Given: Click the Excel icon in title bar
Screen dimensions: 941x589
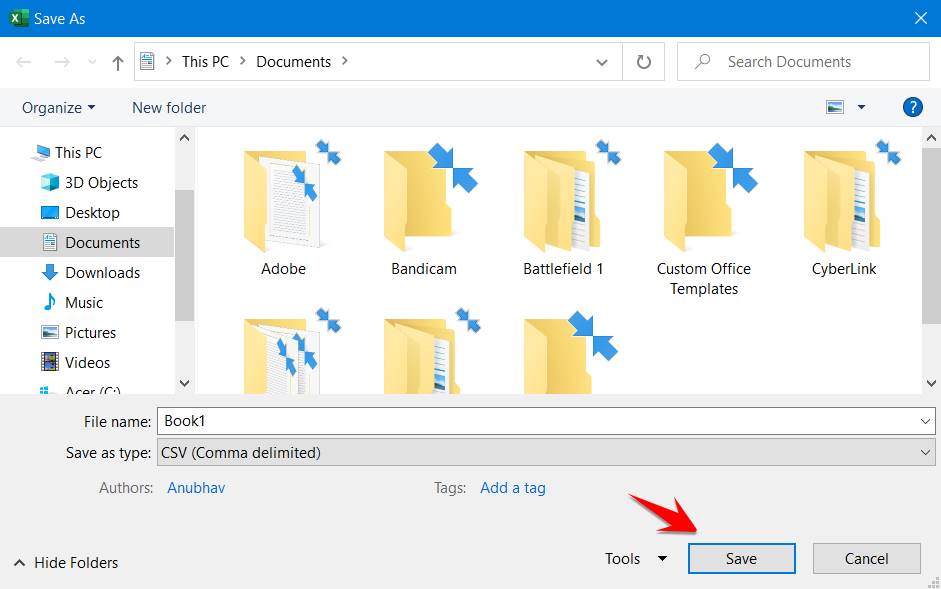Looking at the screenshot, I should pos(19,18).
